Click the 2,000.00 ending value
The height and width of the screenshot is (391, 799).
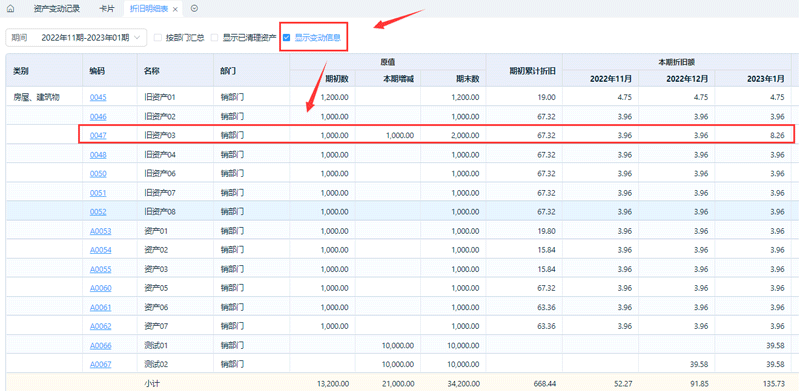click(x=465, y=136)
